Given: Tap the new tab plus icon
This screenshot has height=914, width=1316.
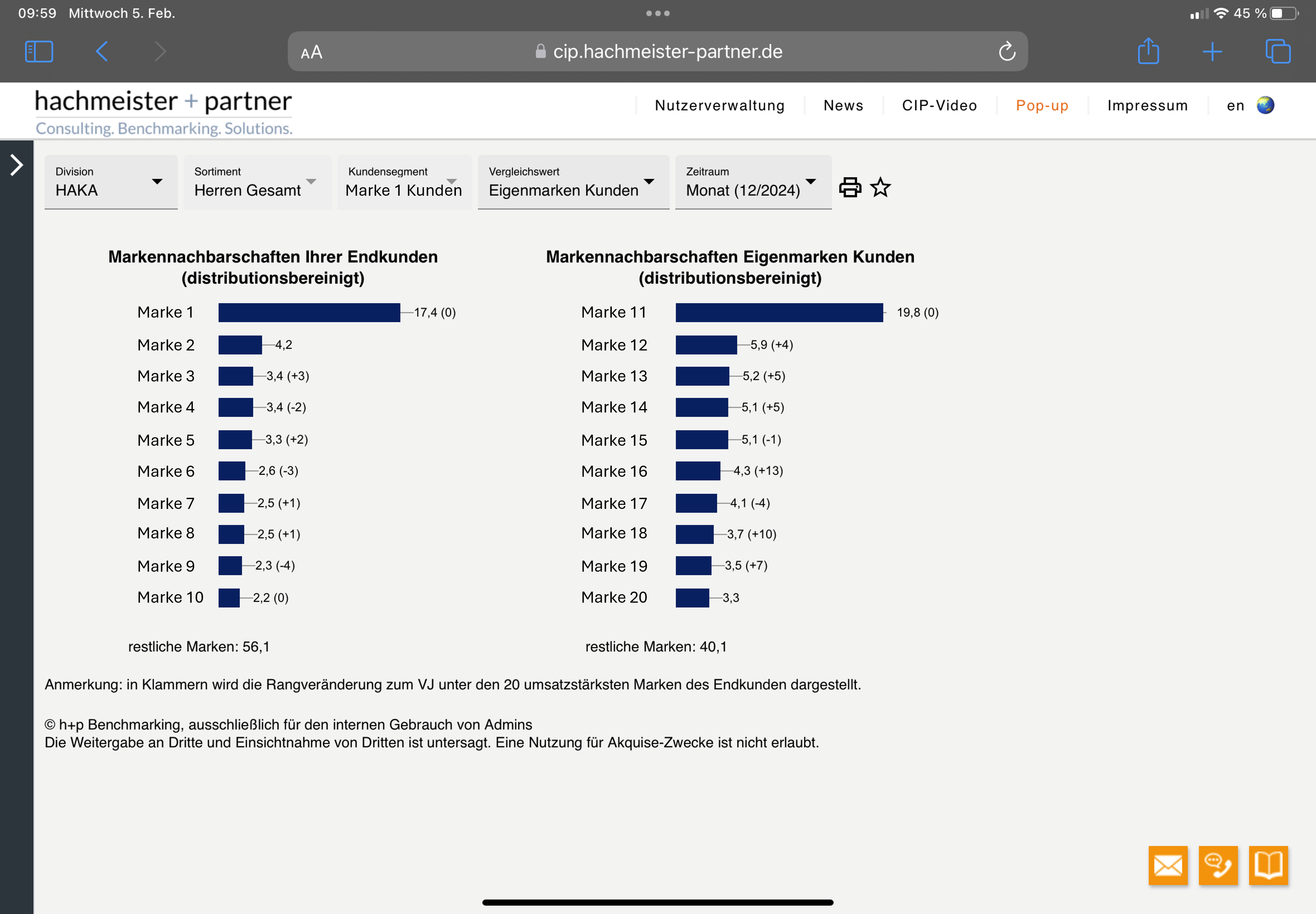Looking at the screenshot, I should [1212, 52].
